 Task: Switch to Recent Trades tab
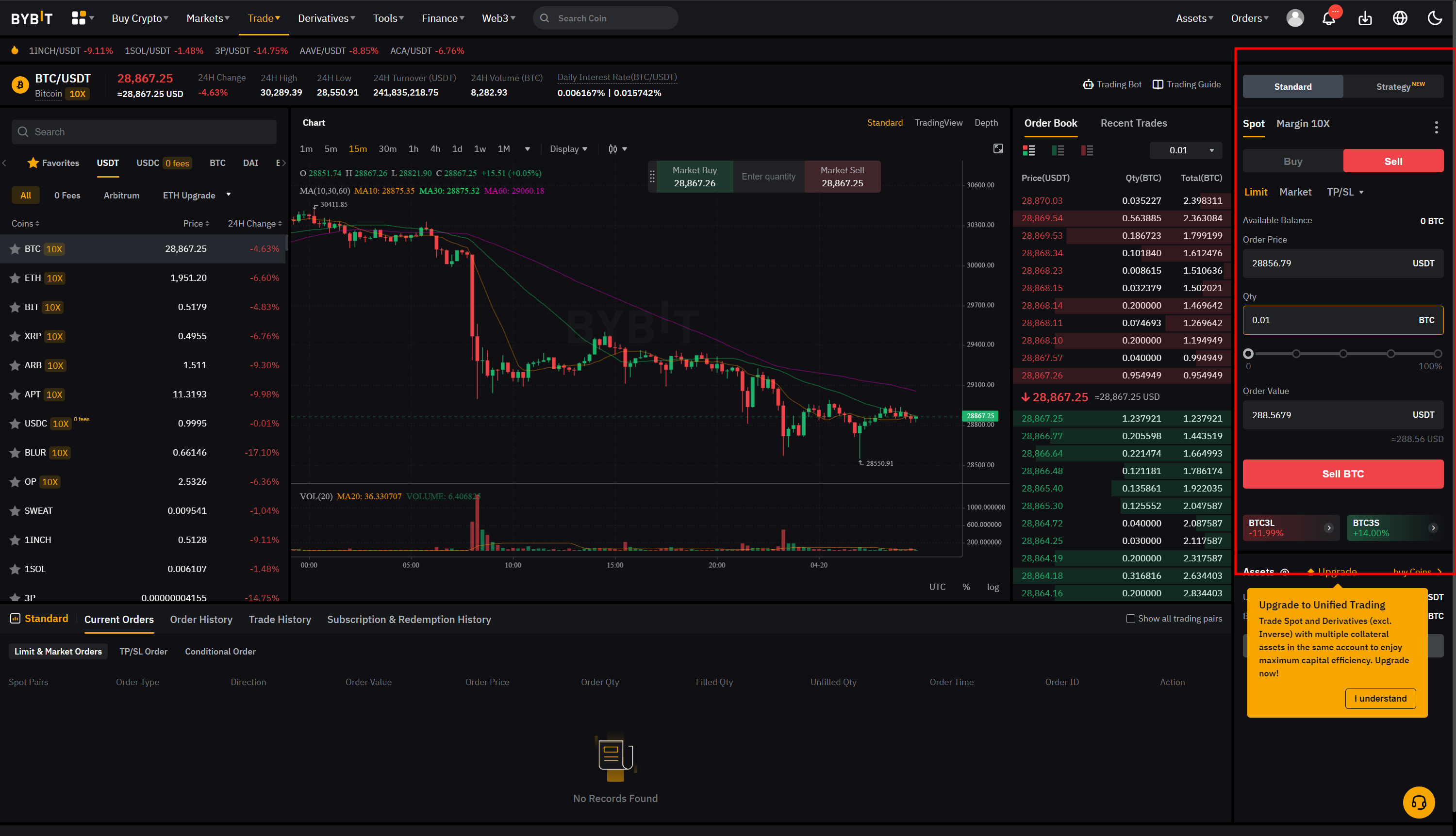click(x=1133, y=123)
